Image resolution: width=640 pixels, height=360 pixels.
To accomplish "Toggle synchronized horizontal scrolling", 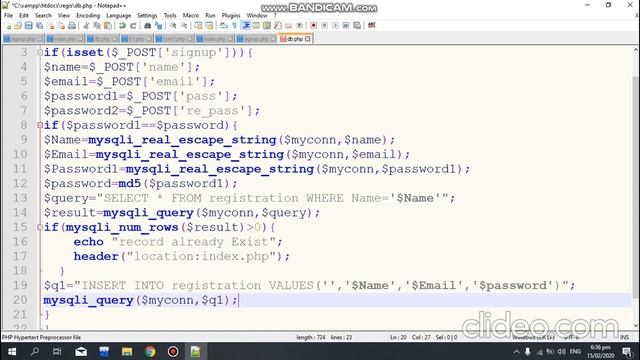I will (209, 25).
